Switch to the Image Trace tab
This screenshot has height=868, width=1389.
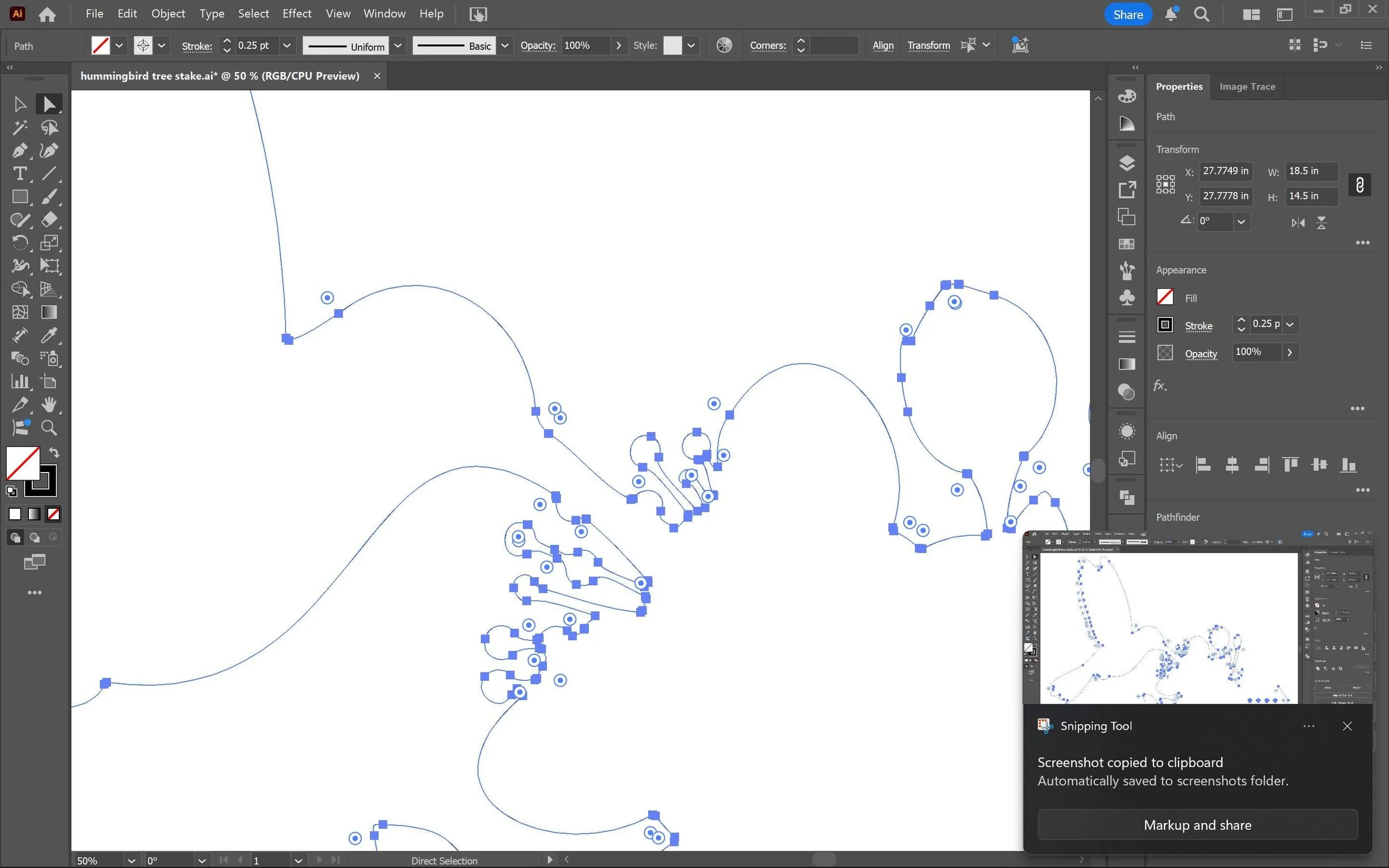(x=1247, y=87)
